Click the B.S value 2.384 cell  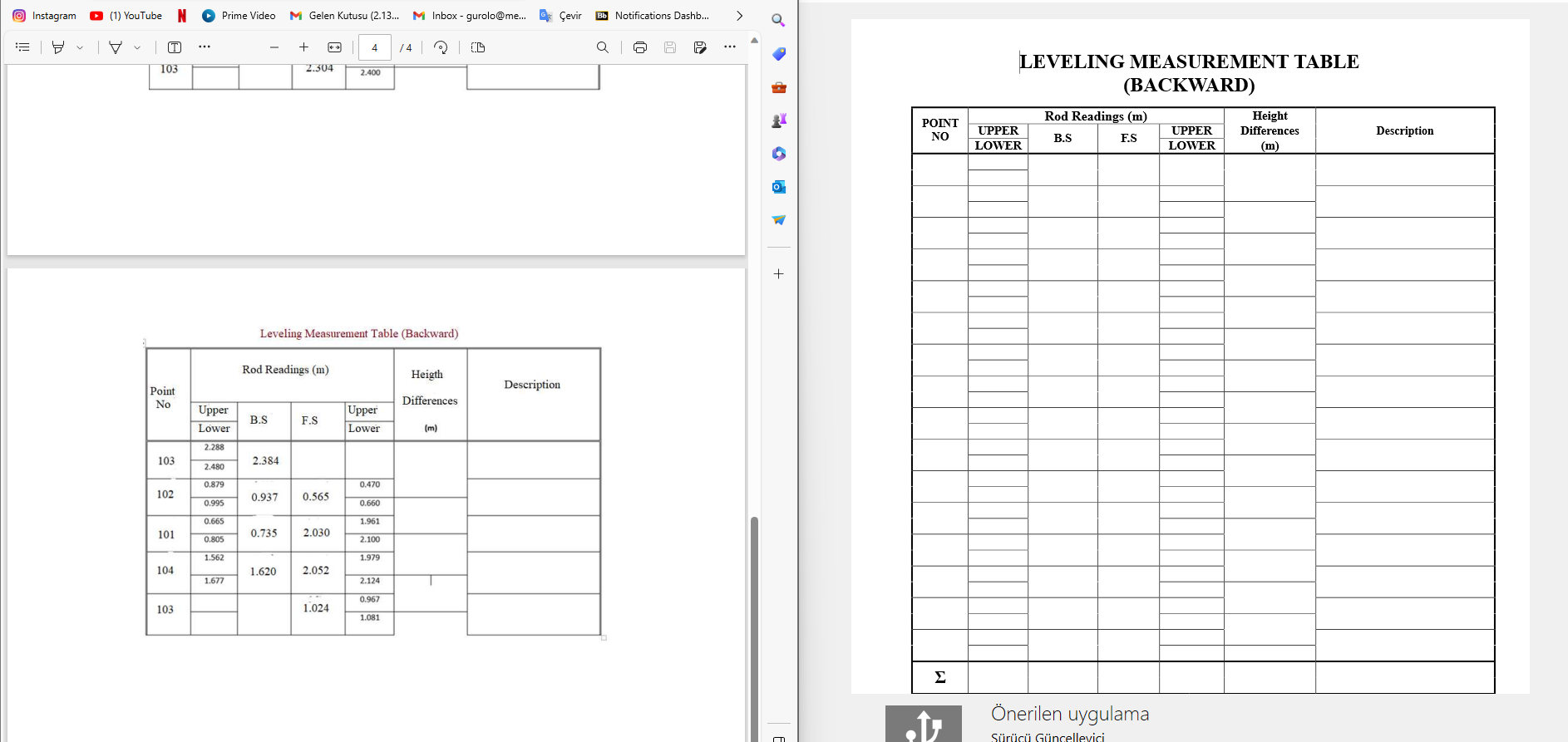click(266, 460)
